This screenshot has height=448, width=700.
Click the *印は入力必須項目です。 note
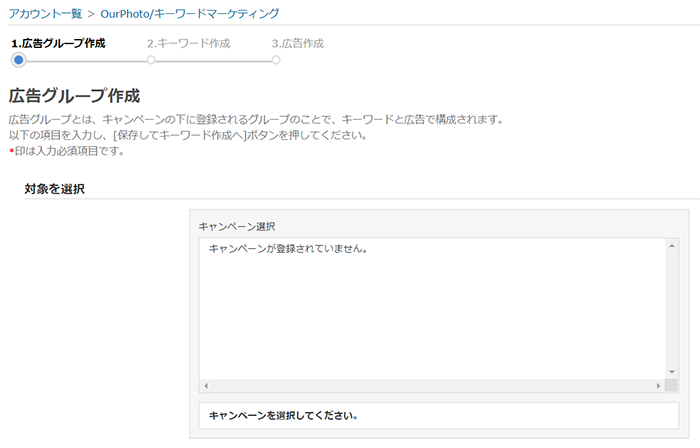(67, 151)
